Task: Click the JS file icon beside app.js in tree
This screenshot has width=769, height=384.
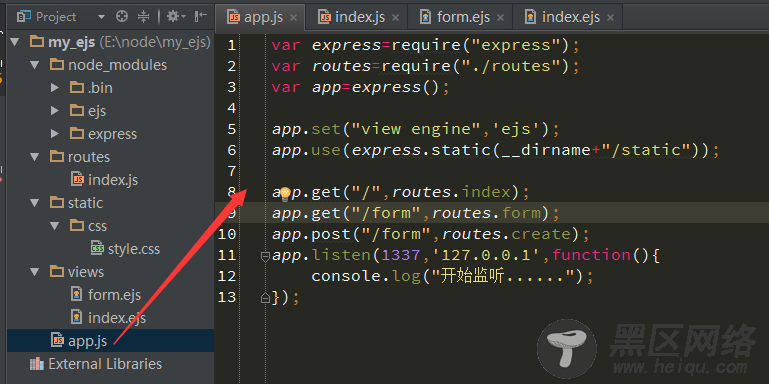Action: pyautogui.click(x=57, y=340)
